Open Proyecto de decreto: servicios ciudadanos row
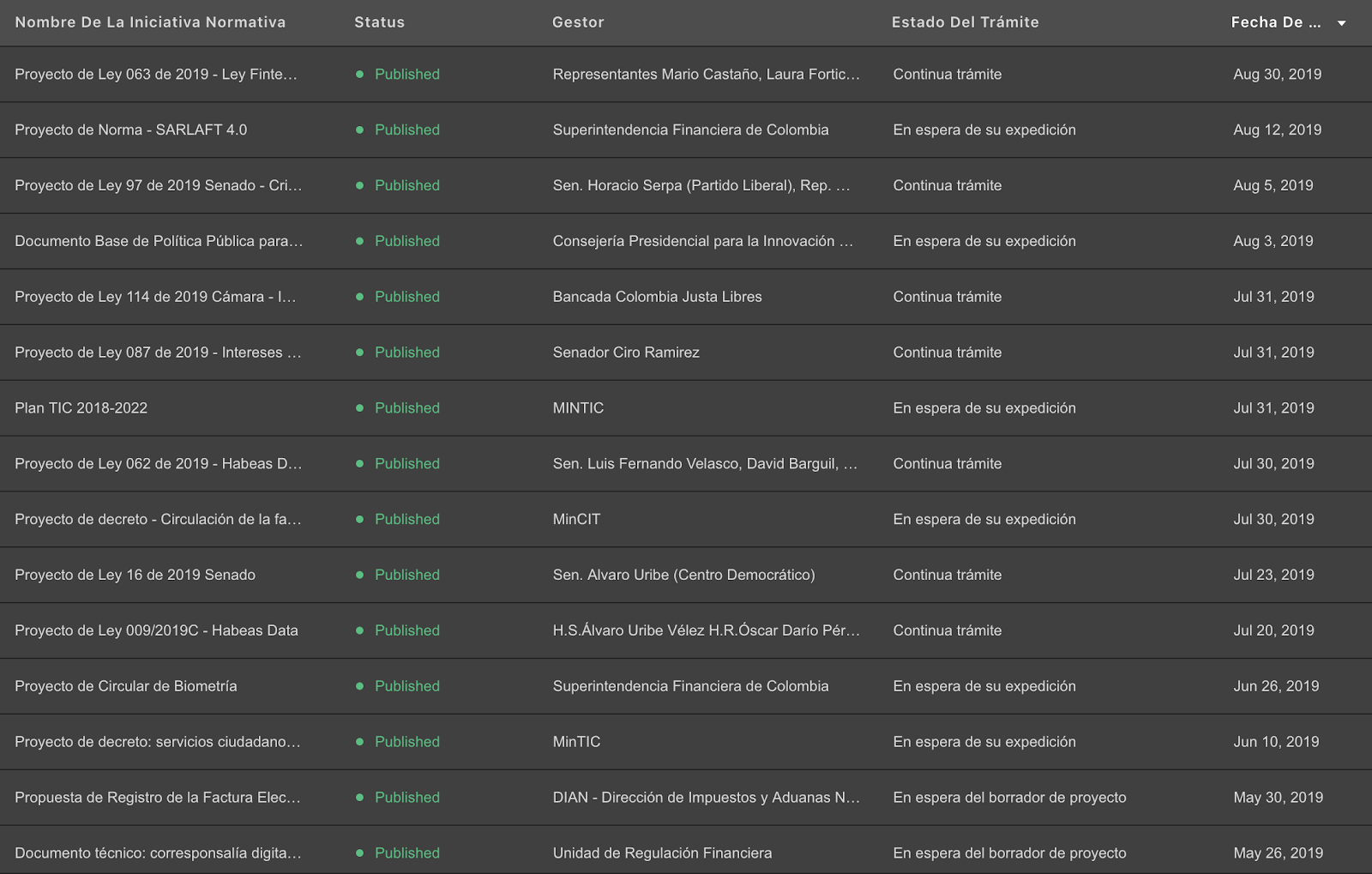The height and width of the screenshot is (874, 1372). tap(686, 742)
